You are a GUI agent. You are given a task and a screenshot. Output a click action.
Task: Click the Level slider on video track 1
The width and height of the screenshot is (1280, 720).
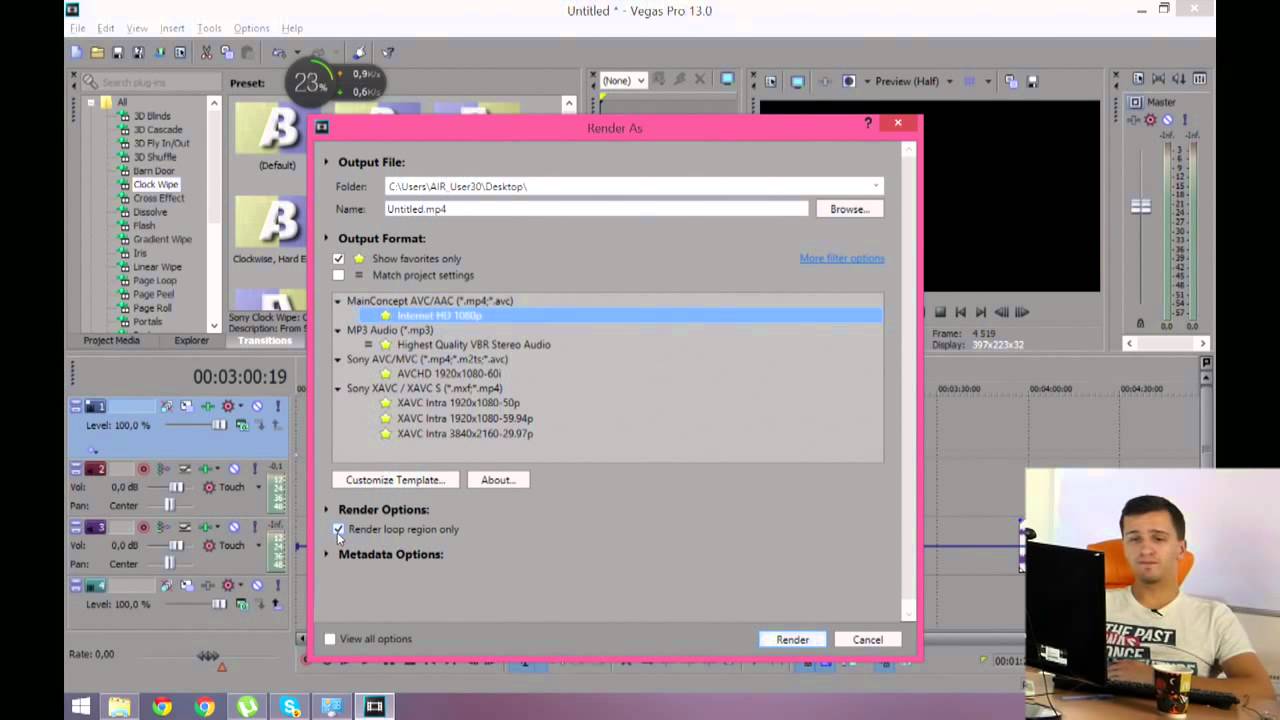tap(219, 425)
